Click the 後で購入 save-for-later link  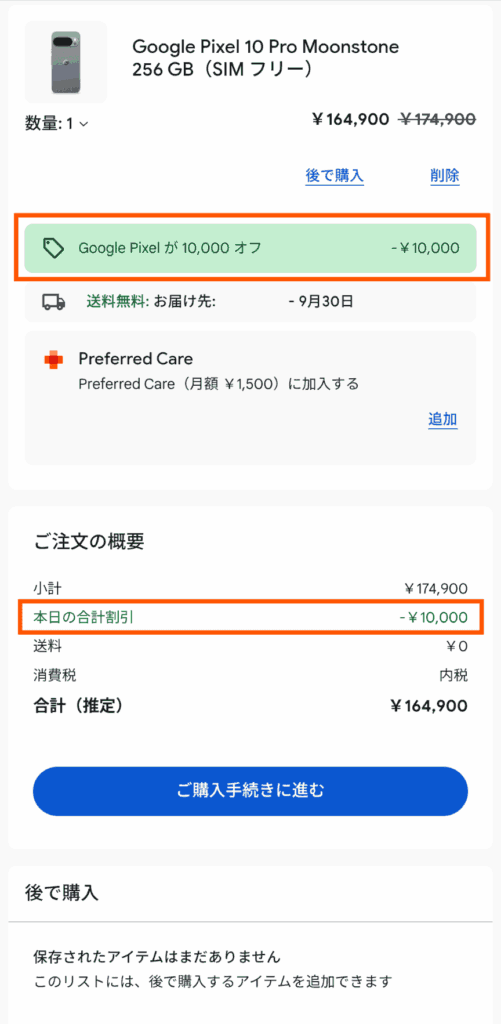(x=334, y=176)
